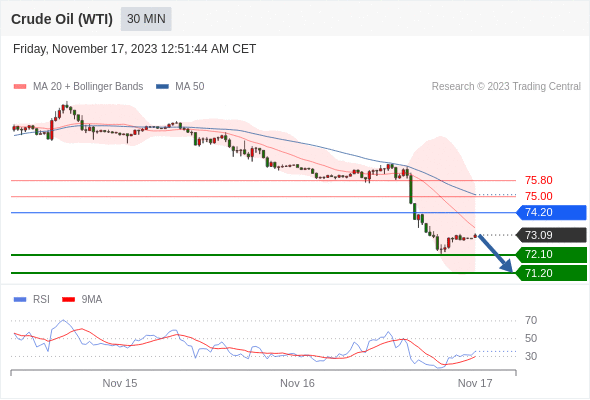Image resolution: width=590 pixels, height=400 pixels.
Task: Click the MA 50 blue legend swatch
Action: (x=162, y=87)
